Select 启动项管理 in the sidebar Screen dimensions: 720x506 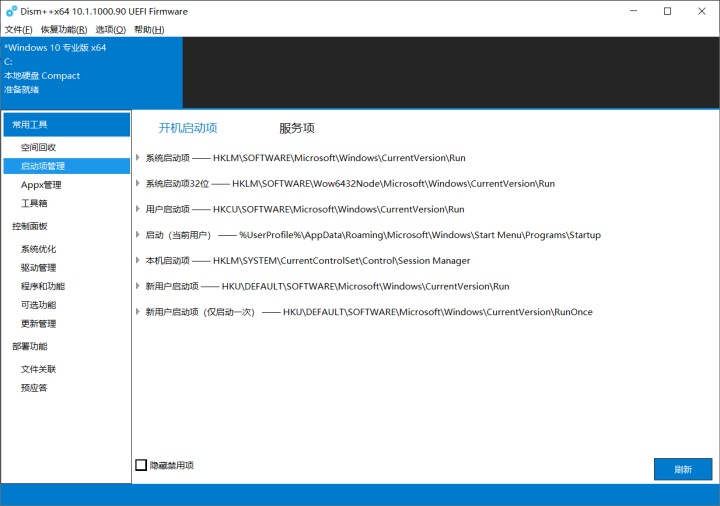(67, 166)
